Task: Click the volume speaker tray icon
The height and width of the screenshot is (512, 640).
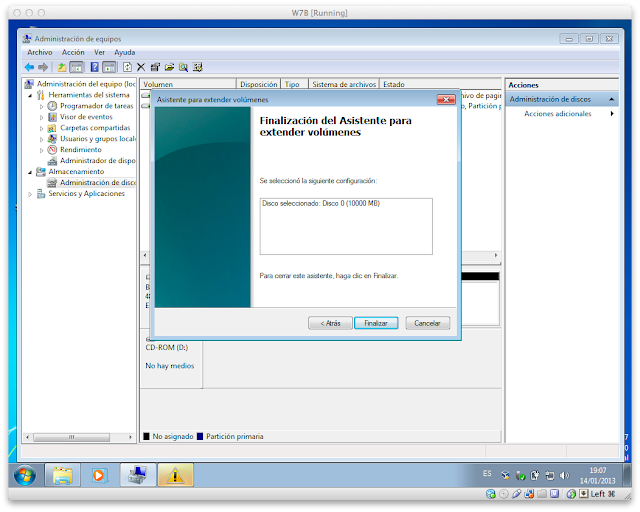Action: tap(564, 475)
